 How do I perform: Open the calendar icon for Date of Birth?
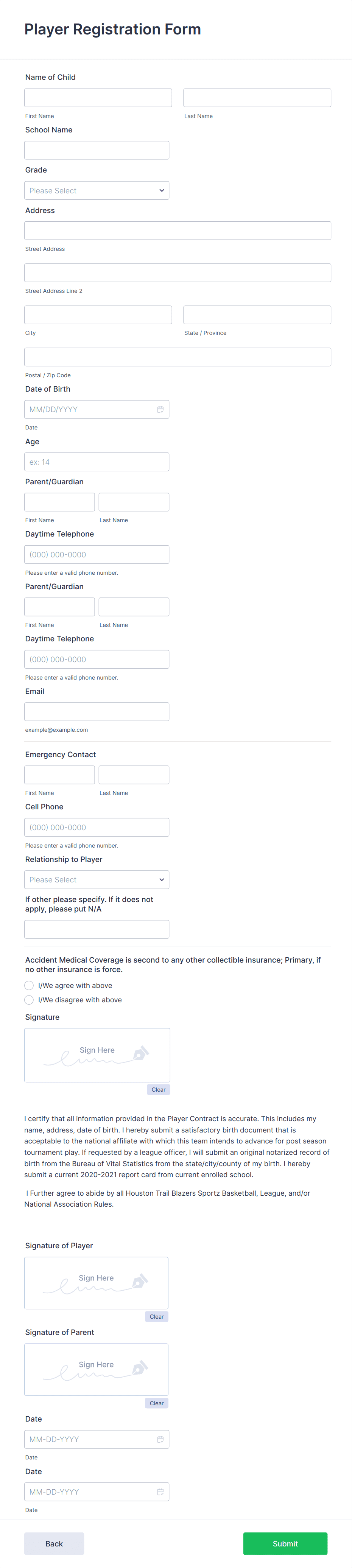[160, 409]
